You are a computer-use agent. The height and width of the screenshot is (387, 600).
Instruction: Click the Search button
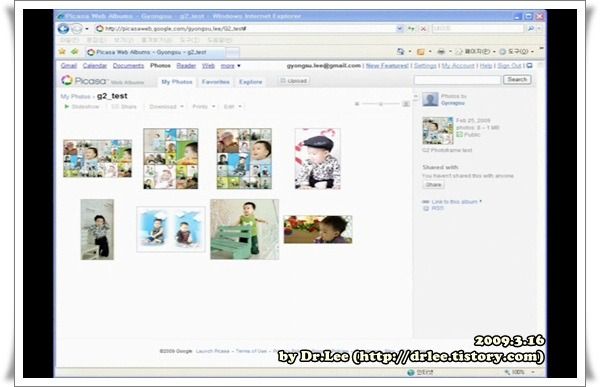517,80
